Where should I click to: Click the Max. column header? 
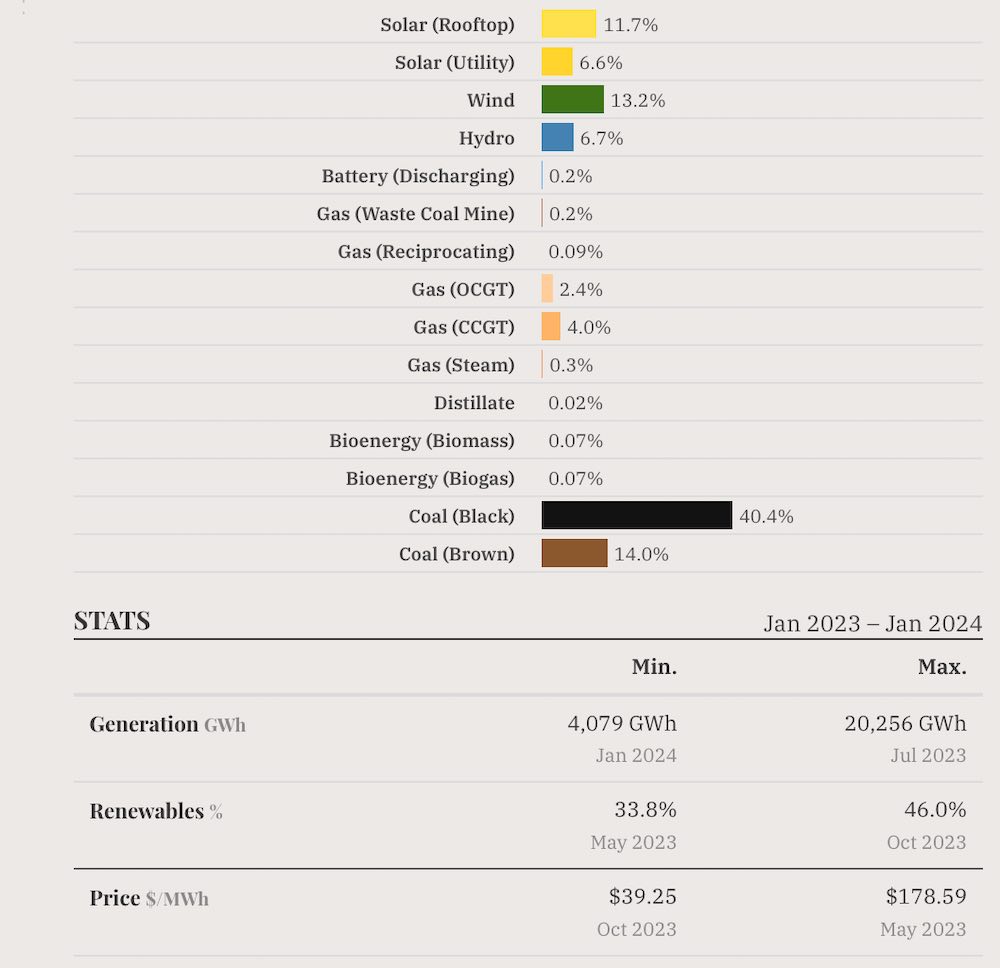point(942,667)
